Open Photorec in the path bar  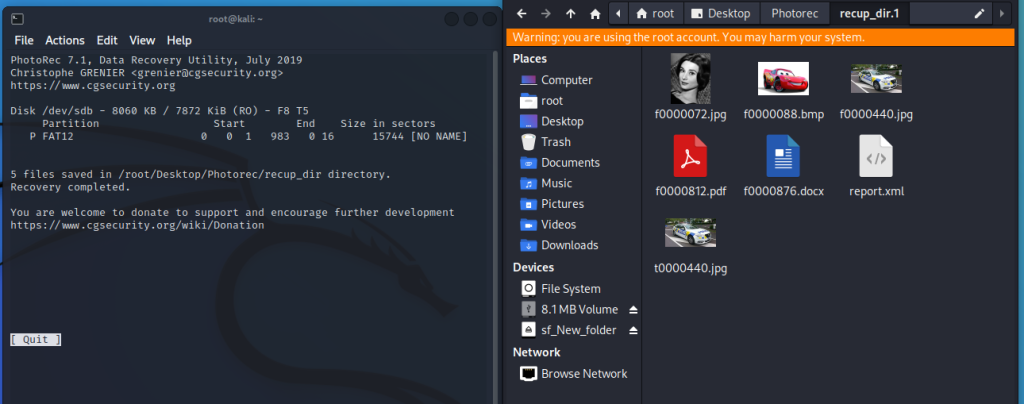(795, 13)
